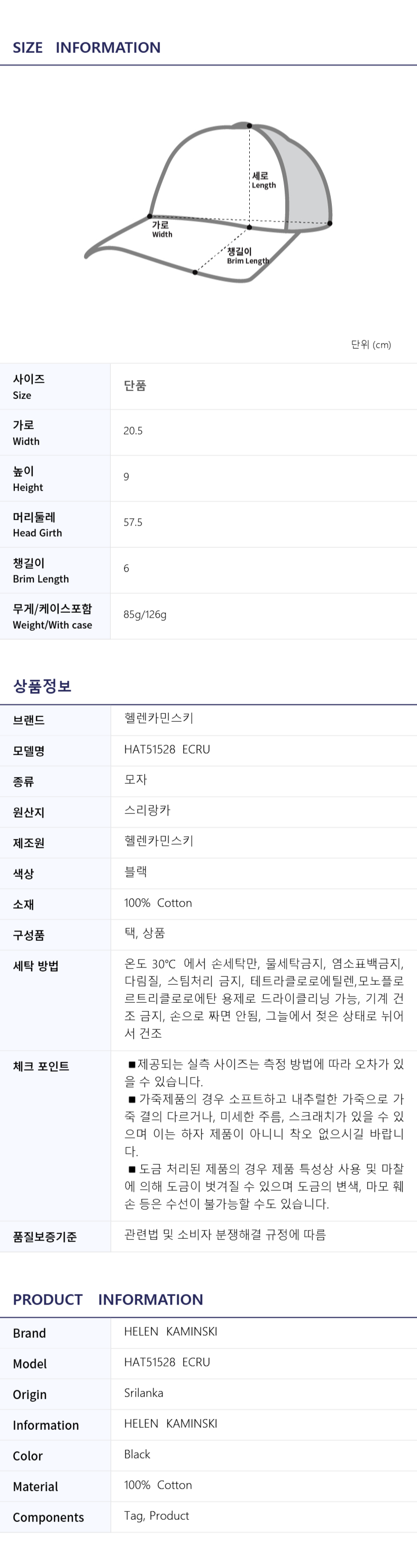The width and height of the screenshot is (417, 1568).
Task: Click HELEN KAMINSKI in the Brand row
Action: tap(170, 1331)
